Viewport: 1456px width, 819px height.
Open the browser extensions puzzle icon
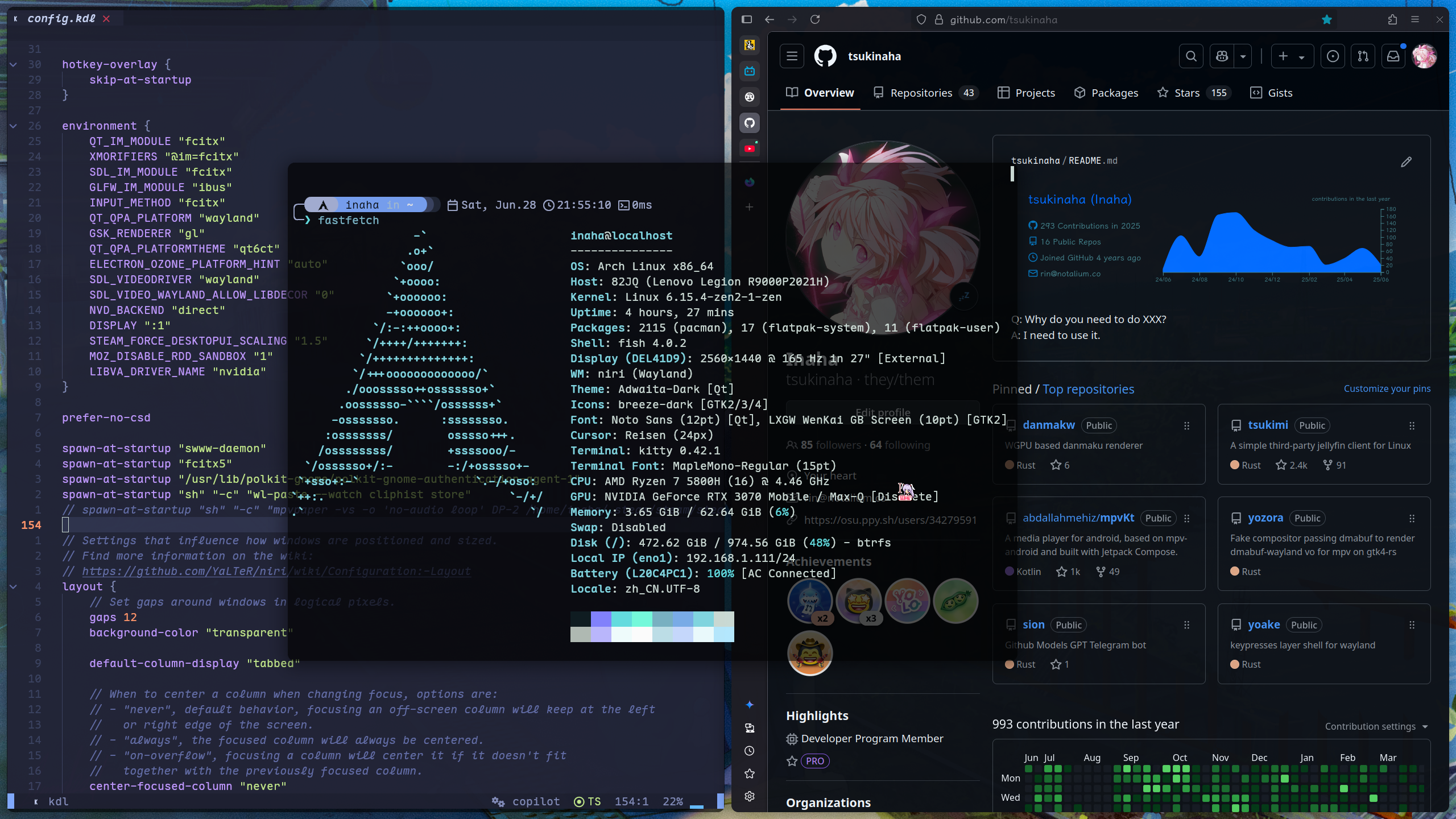click(x=1392, y=19)
